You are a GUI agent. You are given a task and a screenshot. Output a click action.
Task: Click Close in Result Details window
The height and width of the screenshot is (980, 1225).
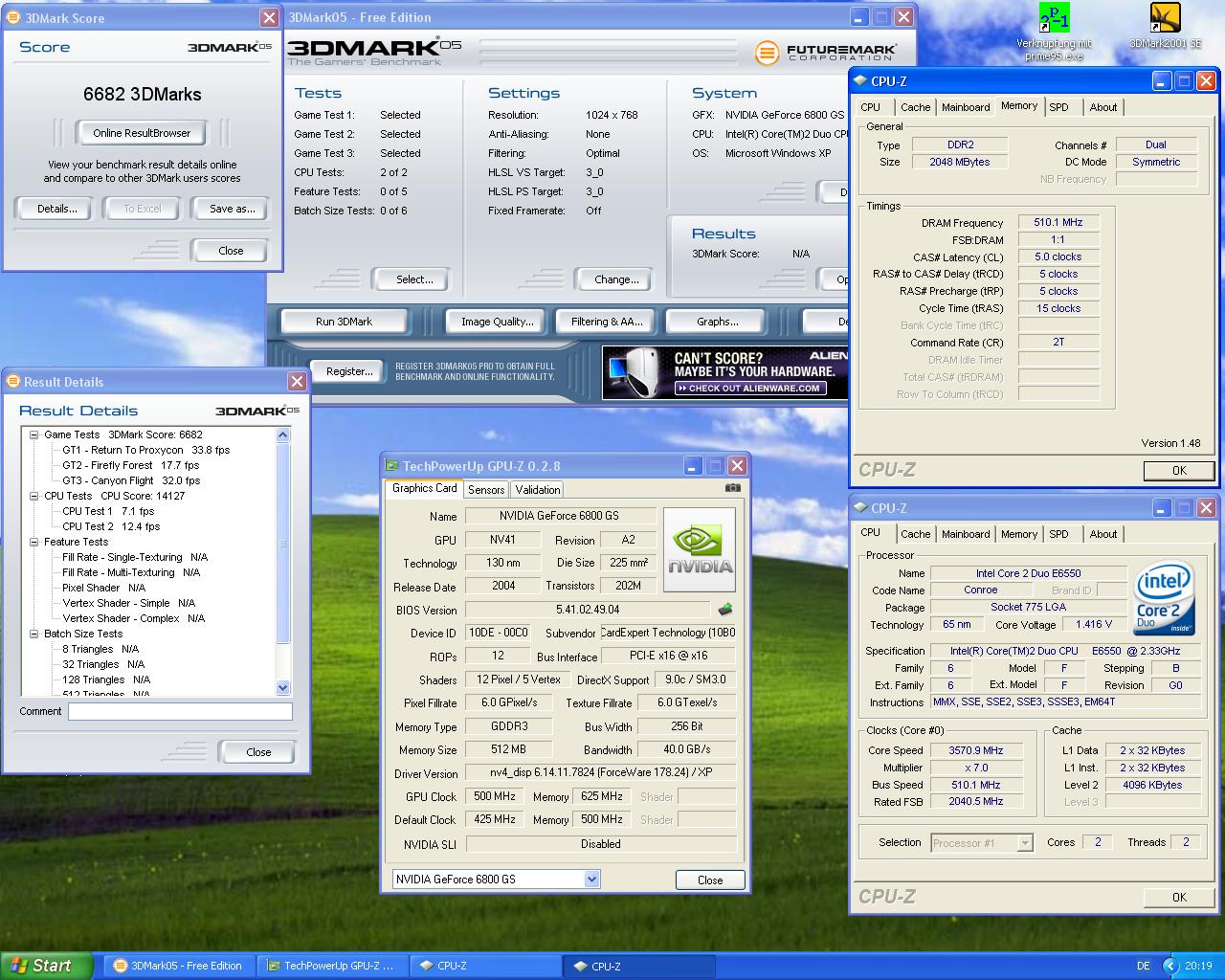pos(258,752)
